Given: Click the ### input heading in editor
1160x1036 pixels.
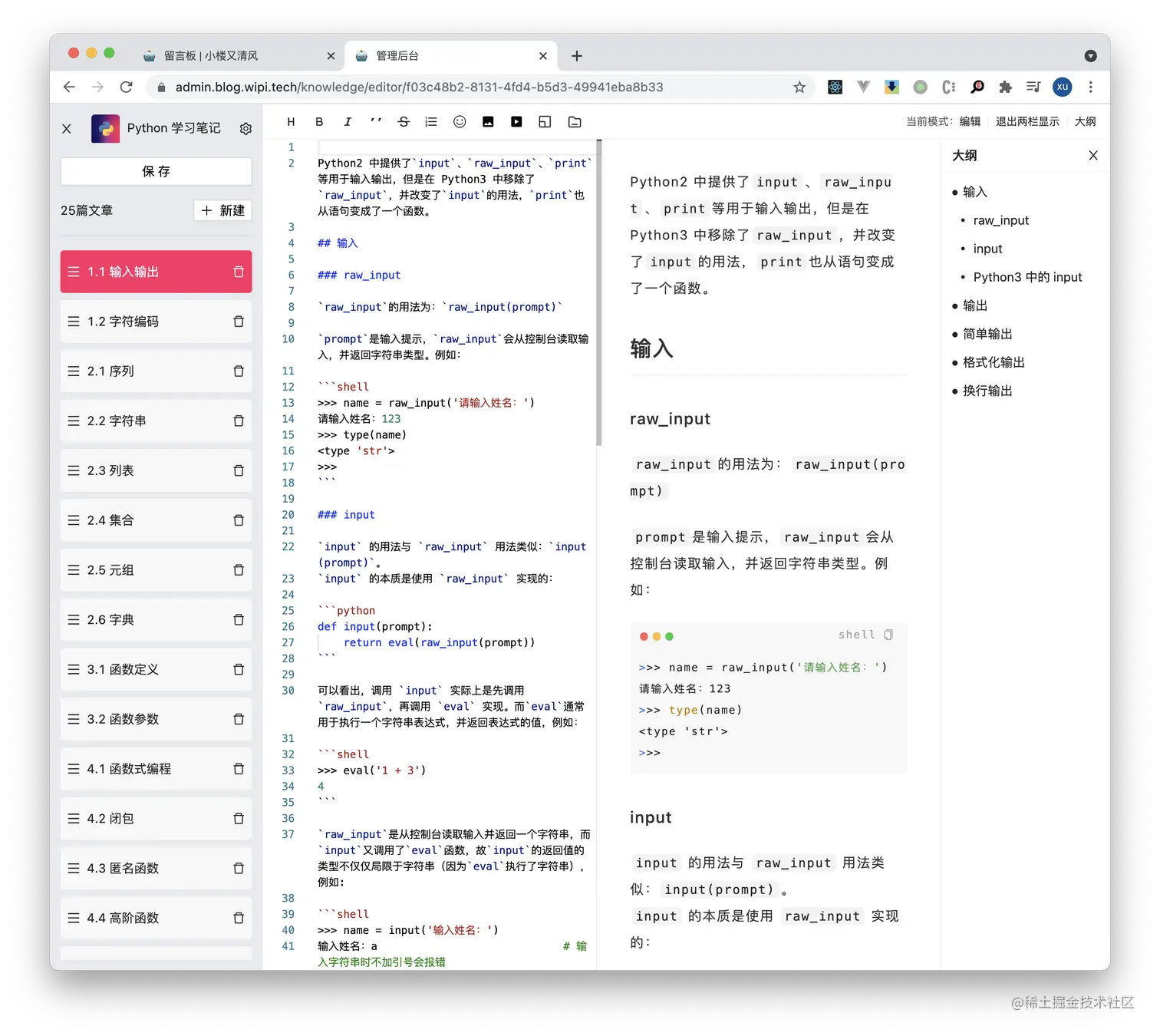Looking at the screenshot, I should pyautogui.click(x=346, y=515).
